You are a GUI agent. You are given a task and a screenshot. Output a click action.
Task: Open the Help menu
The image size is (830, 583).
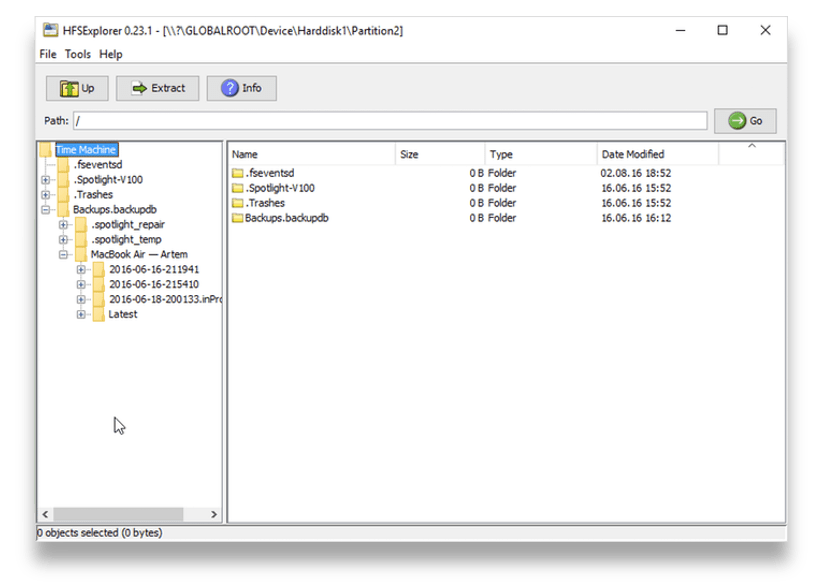coord(110,54)
